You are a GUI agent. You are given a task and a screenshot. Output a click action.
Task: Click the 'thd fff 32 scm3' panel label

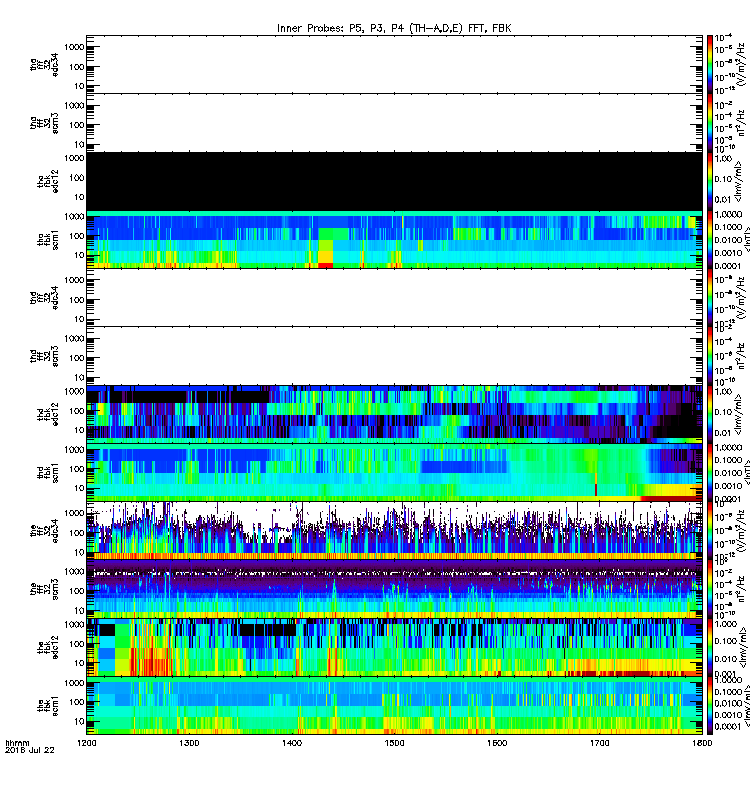coord(44,356)
